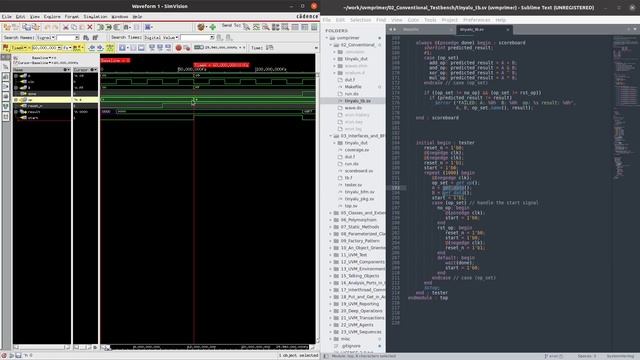Open the fs time-unit dropdown

coord(67,48)
